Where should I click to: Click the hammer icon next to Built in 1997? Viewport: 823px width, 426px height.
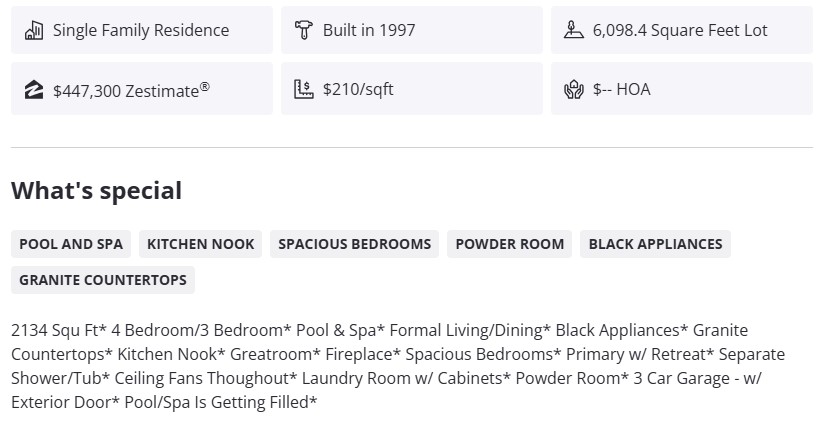(304, 30)
